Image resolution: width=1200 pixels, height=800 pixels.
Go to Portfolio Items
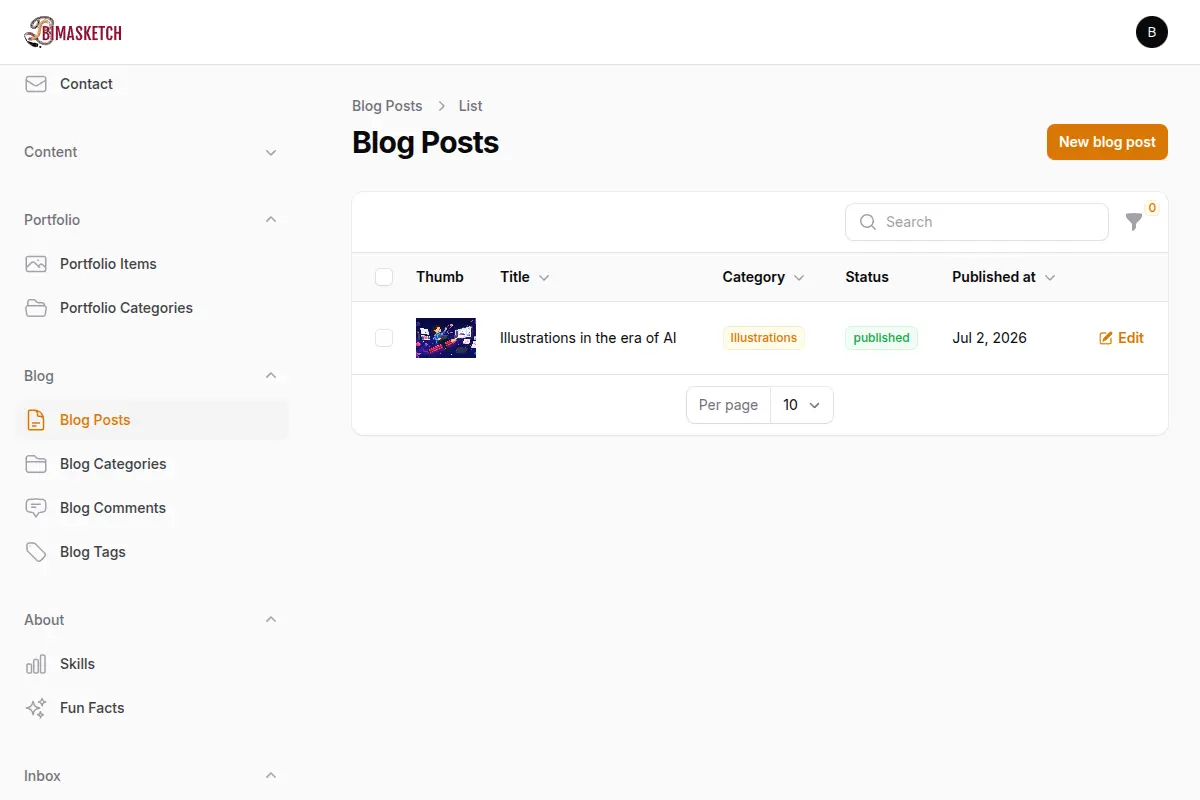[151, 264]
